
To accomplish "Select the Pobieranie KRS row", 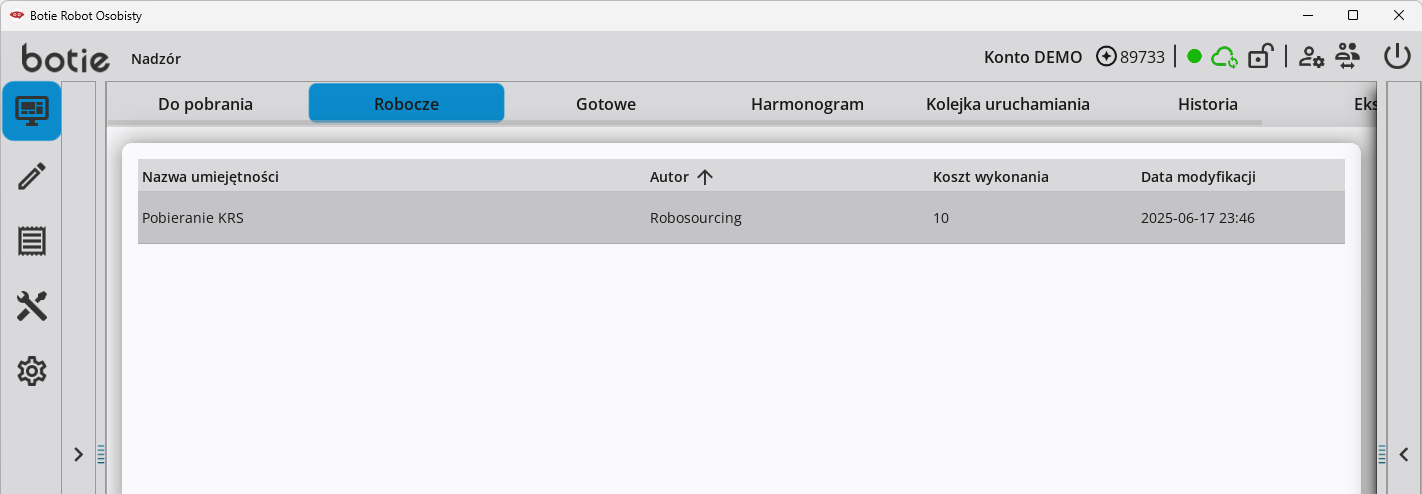I will point(741,218).
